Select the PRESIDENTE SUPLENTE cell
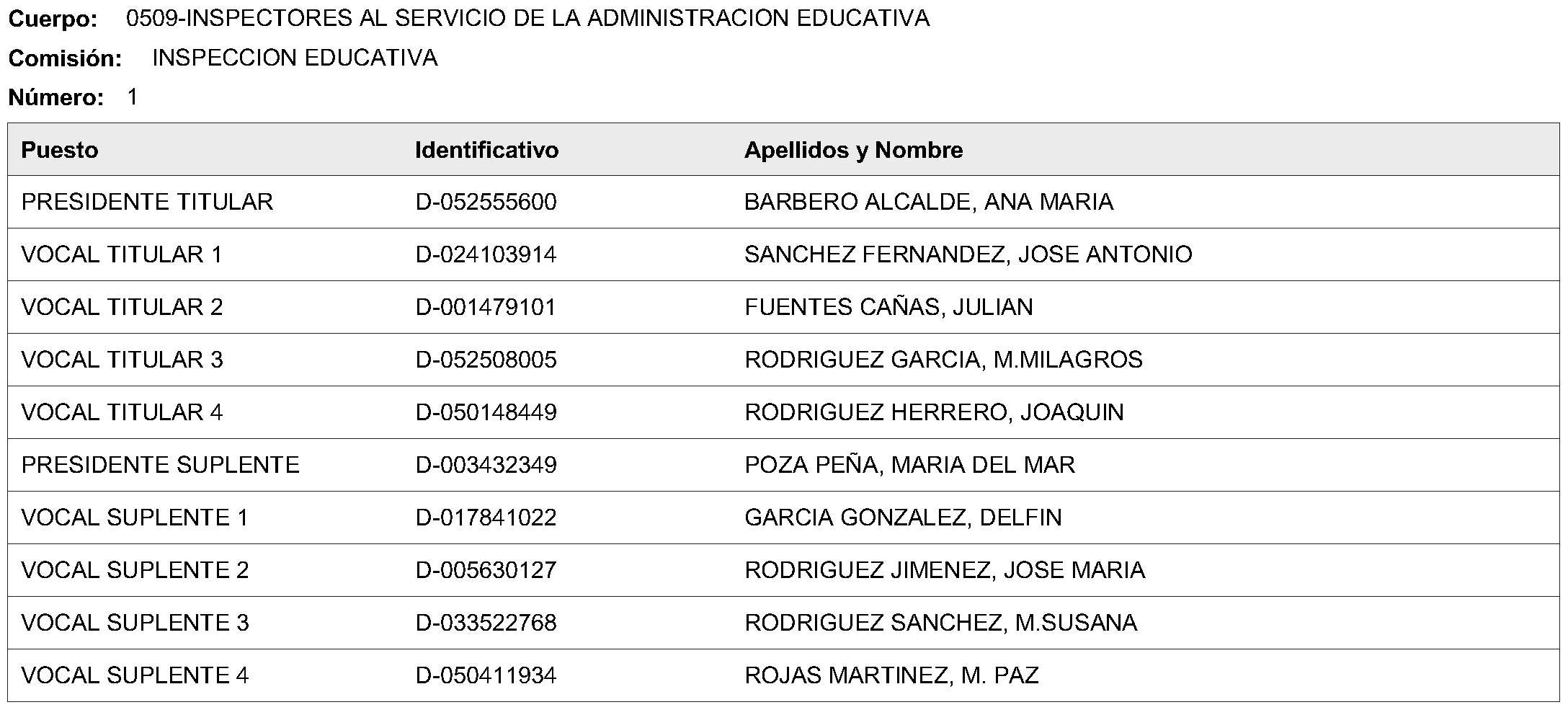Viewport: 1568px width, 715px height. pyautogui.click(x=160, y=465)
